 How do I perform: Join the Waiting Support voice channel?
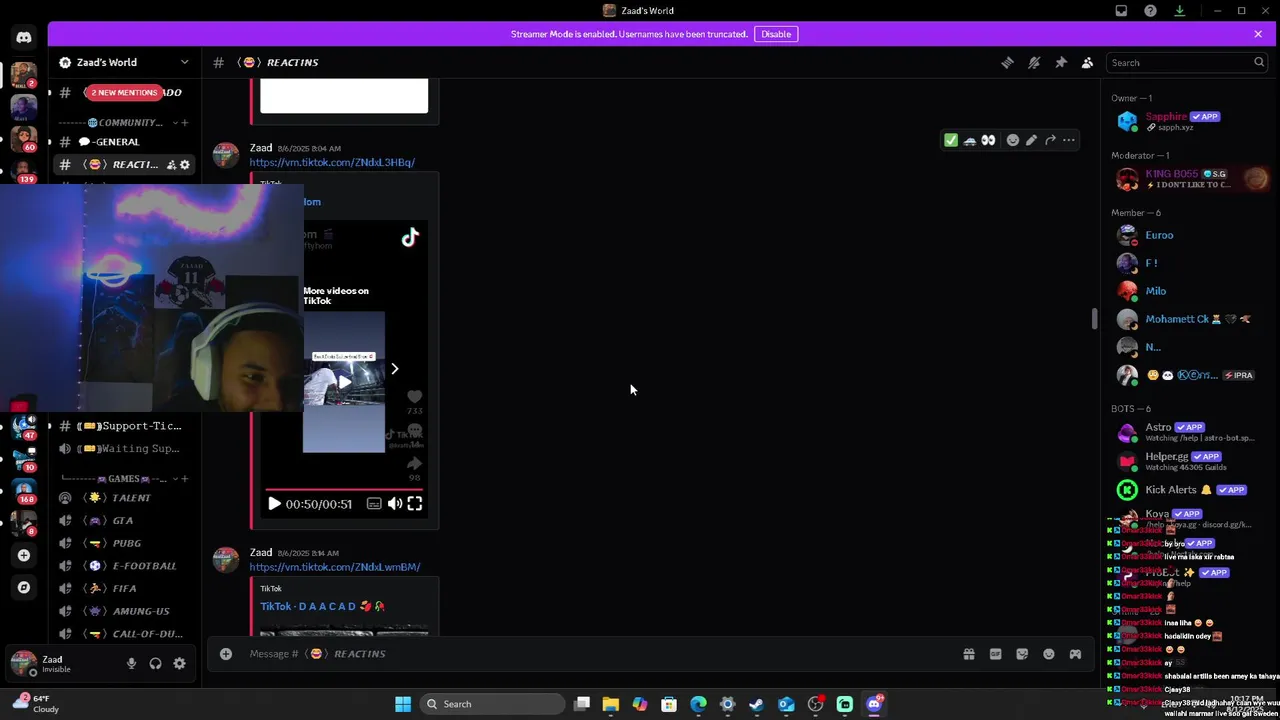(124, 449)
